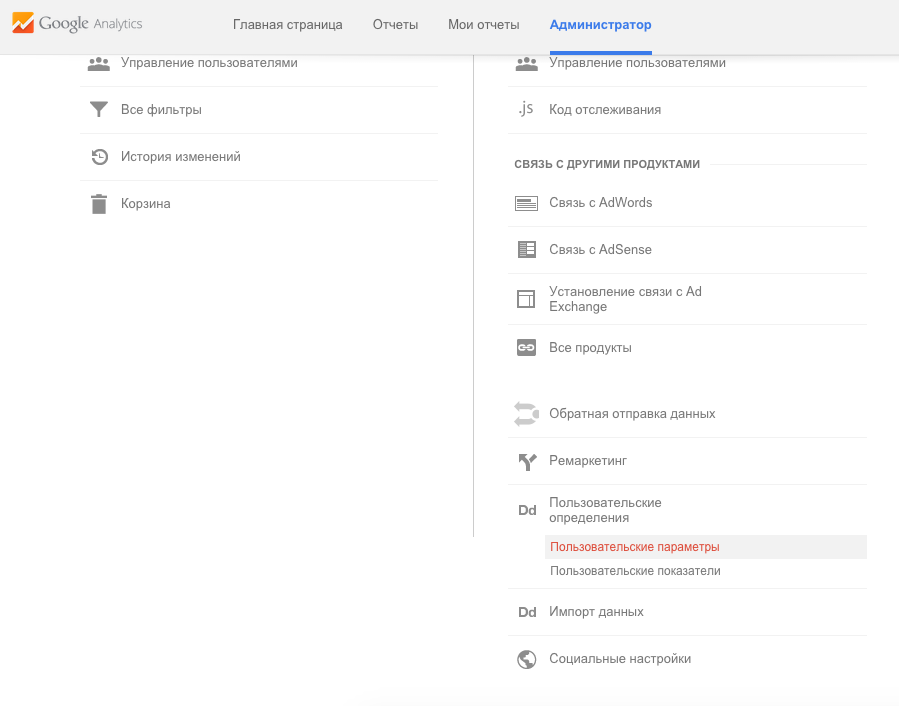Click the Google Analytics logo icon
The image size is (899, 706).
23,23
